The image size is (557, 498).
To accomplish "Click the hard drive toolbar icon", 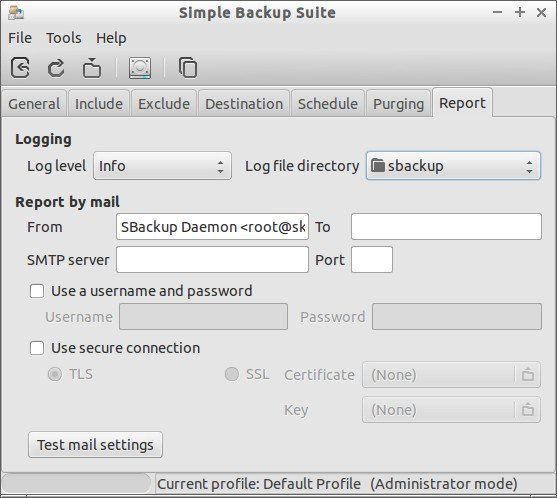I will click(140, 67).
